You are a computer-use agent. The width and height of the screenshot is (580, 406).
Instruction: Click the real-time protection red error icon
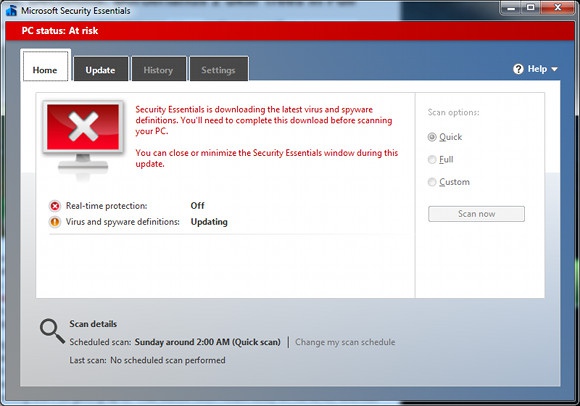pos(55,206)
